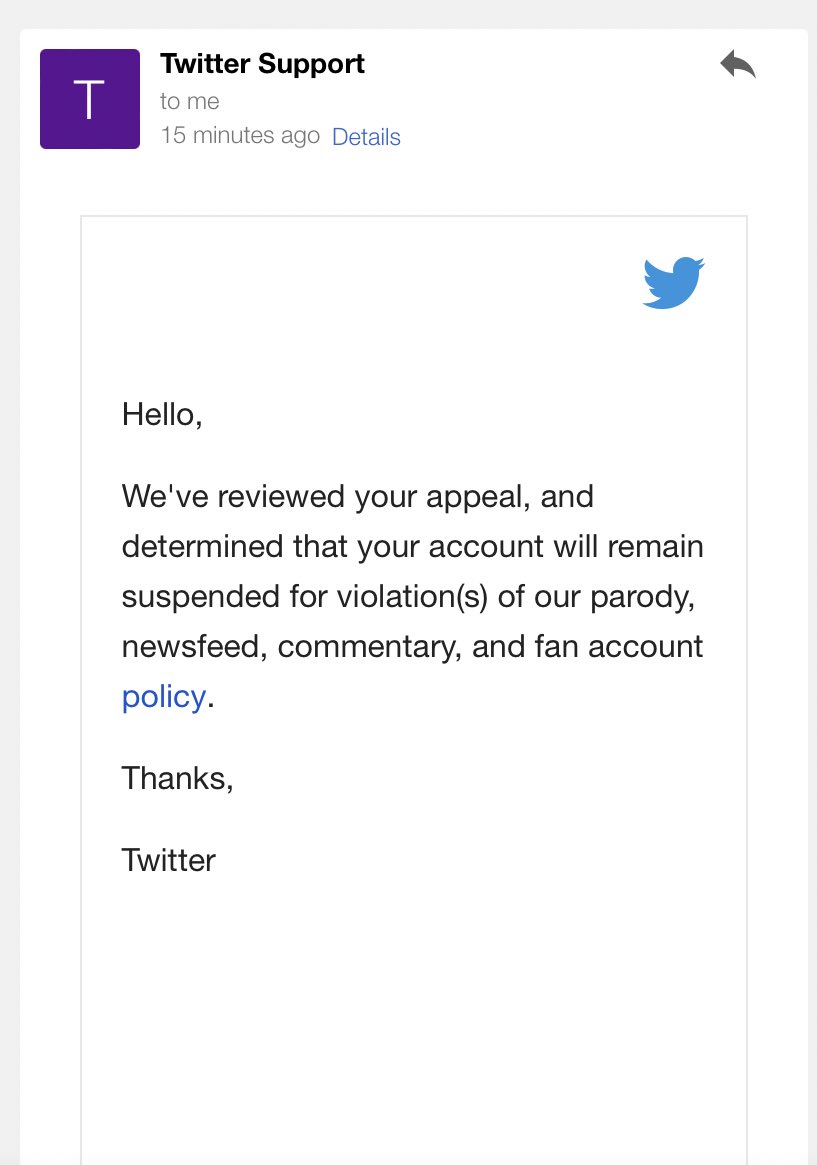Viewport: 817px width, 1165px height.
Task: Click the word "parody" in the message
Action: (642, 597)
